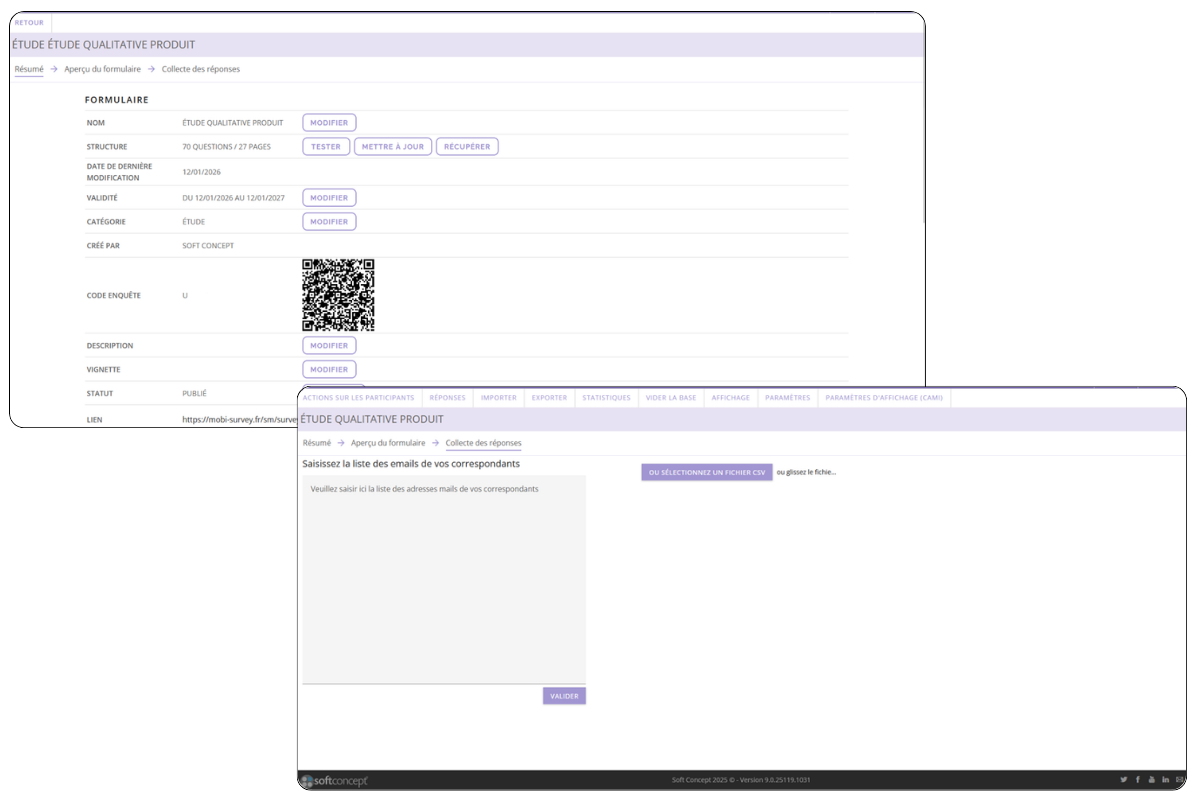Switch to the Statistiques tab
Screen dimensions: 1200x800
605,397
